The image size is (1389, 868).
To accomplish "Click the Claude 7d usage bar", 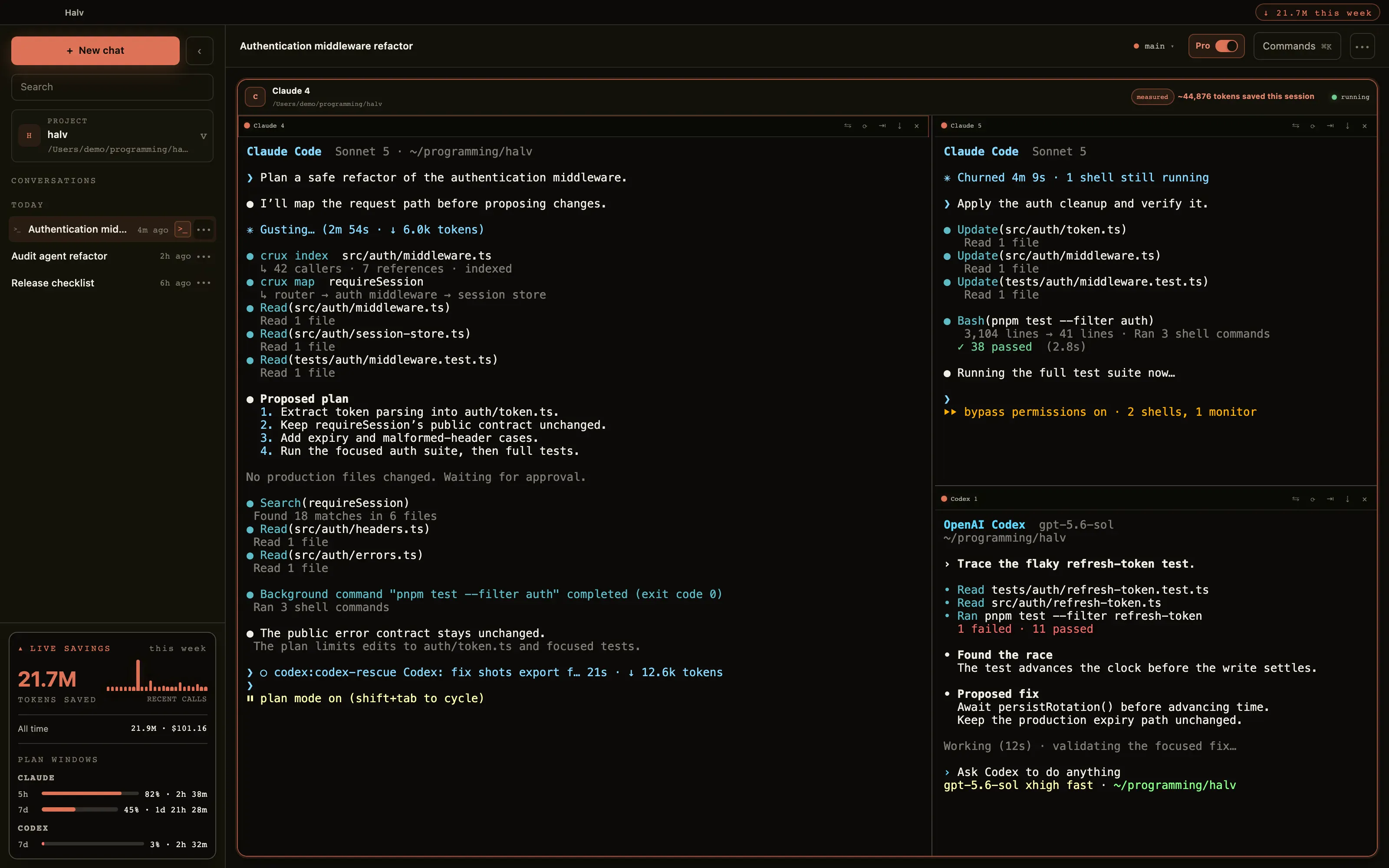I will point(80,809).
